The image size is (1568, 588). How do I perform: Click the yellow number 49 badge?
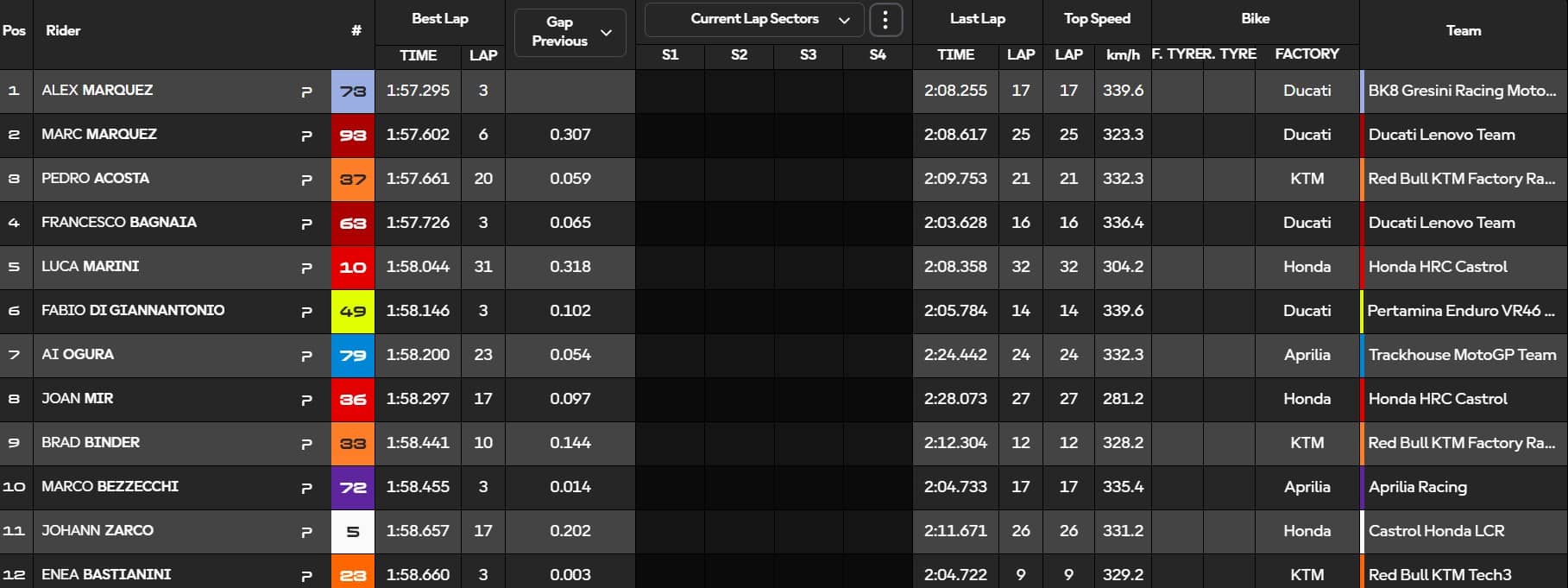tap(353, 311)
